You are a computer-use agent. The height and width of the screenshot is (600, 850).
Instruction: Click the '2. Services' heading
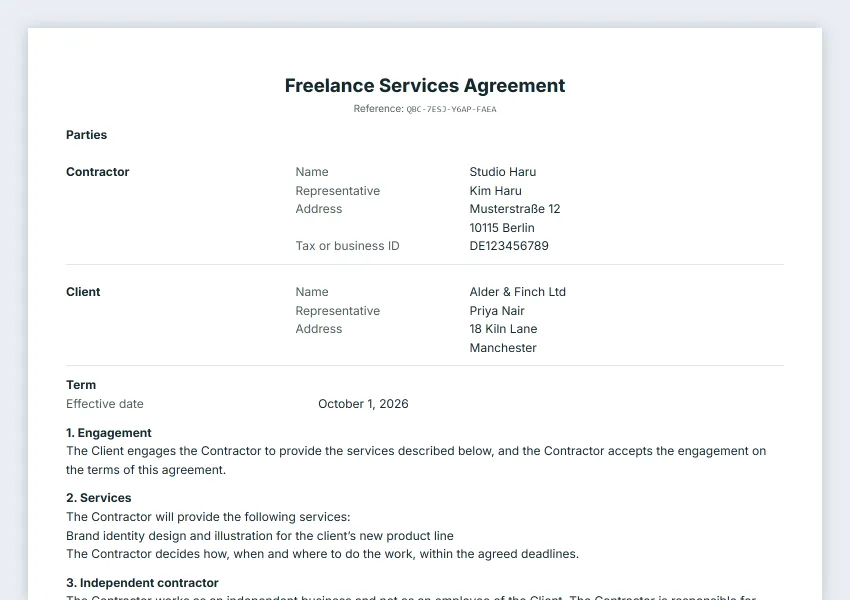99,498
